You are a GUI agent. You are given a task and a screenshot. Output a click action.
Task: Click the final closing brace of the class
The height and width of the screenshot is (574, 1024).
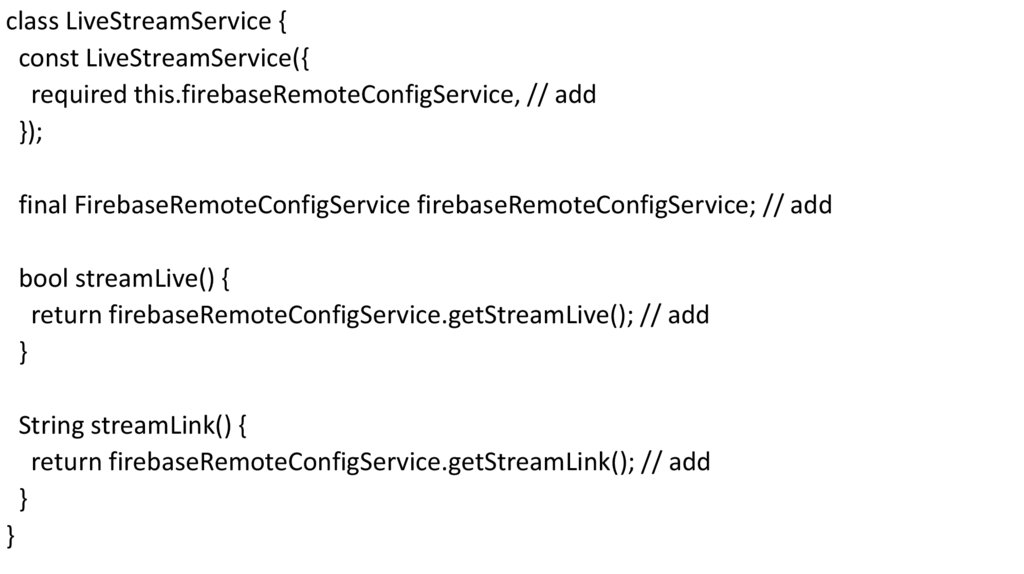point(12,536)
